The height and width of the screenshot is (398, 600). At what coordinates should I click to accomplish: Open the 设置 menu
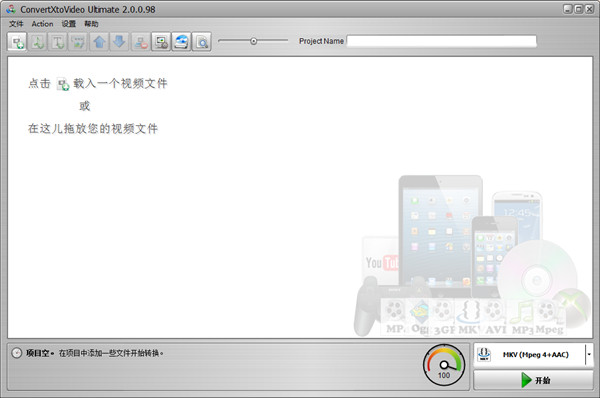(x=68, y=24)
